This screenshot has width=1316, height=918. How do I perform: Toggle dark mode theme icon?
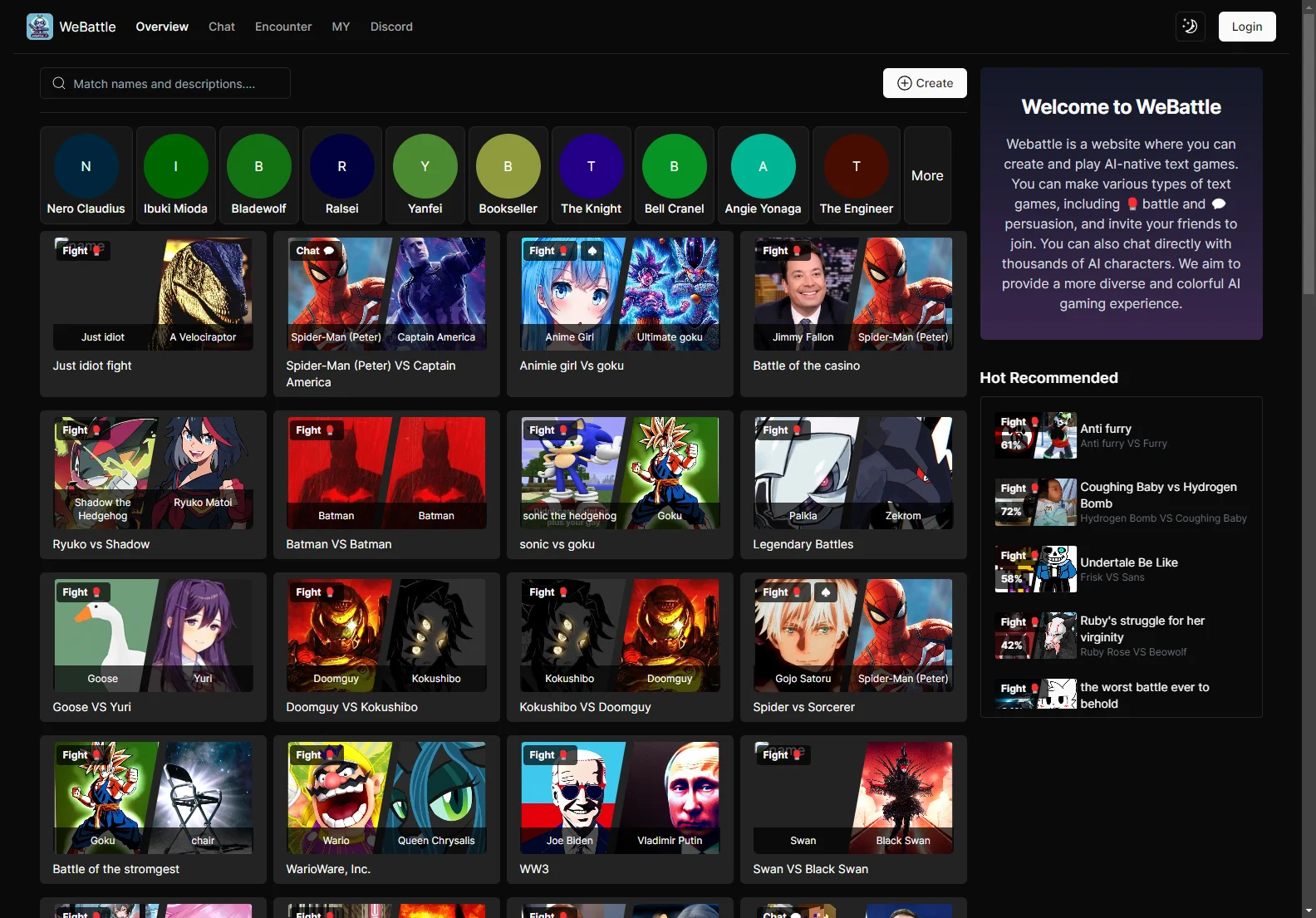1190,27
